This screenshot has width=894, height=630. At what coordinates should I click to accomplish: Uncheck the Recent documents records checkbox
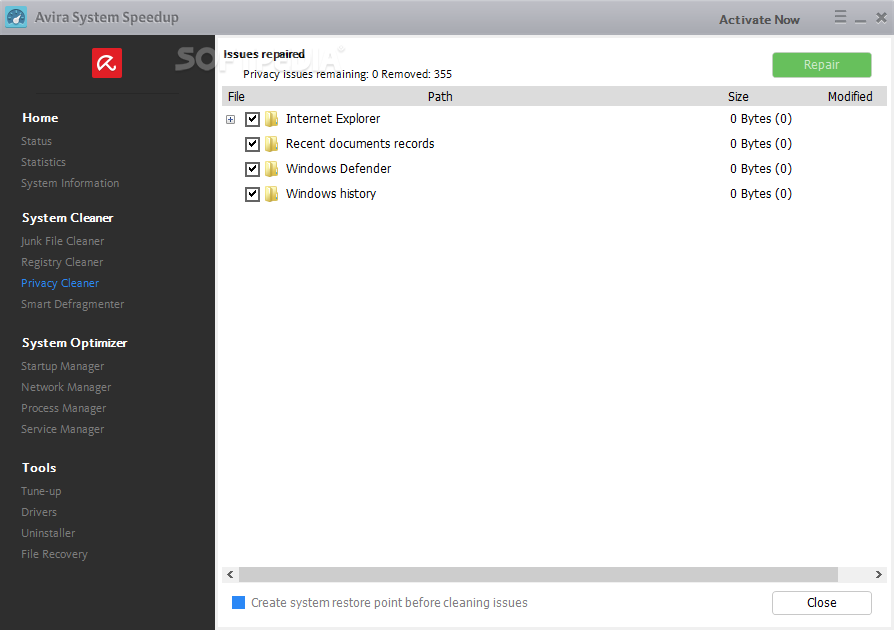(x=253, y=144)
